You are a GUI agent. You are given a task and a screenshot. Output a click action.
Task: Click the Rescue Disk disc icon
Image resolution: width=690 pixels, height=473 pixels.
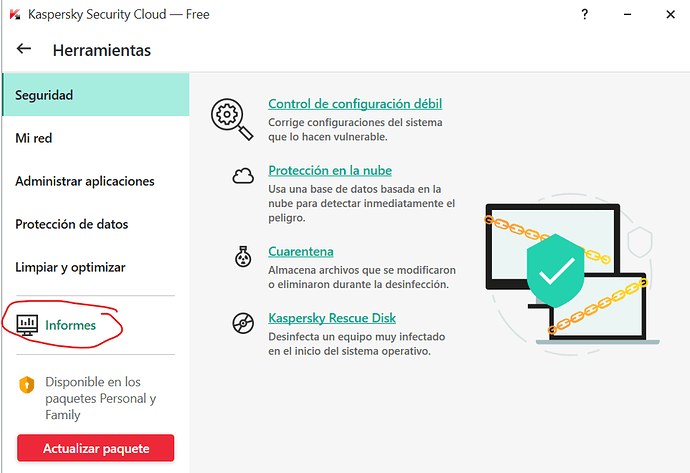242,324
